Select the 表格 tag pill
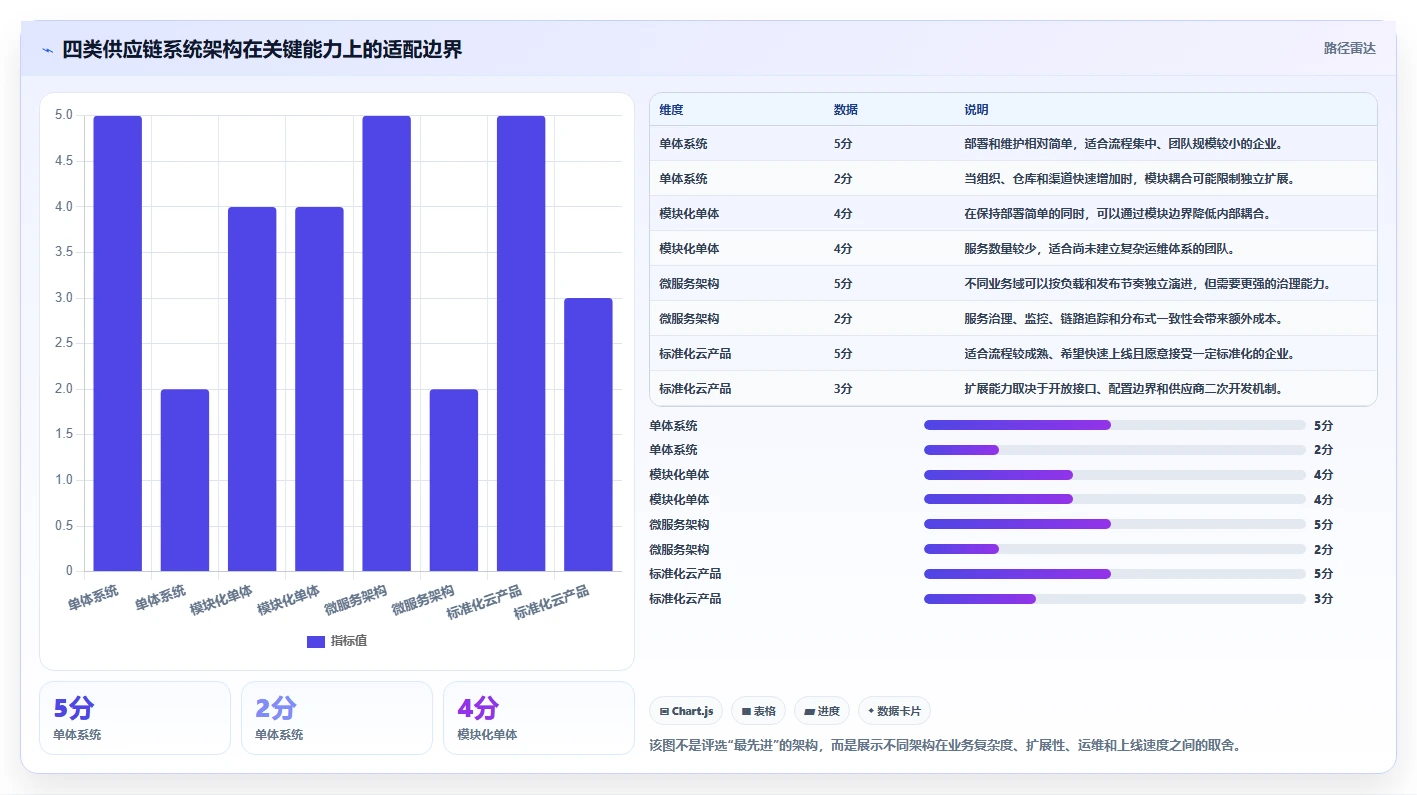 759,711
